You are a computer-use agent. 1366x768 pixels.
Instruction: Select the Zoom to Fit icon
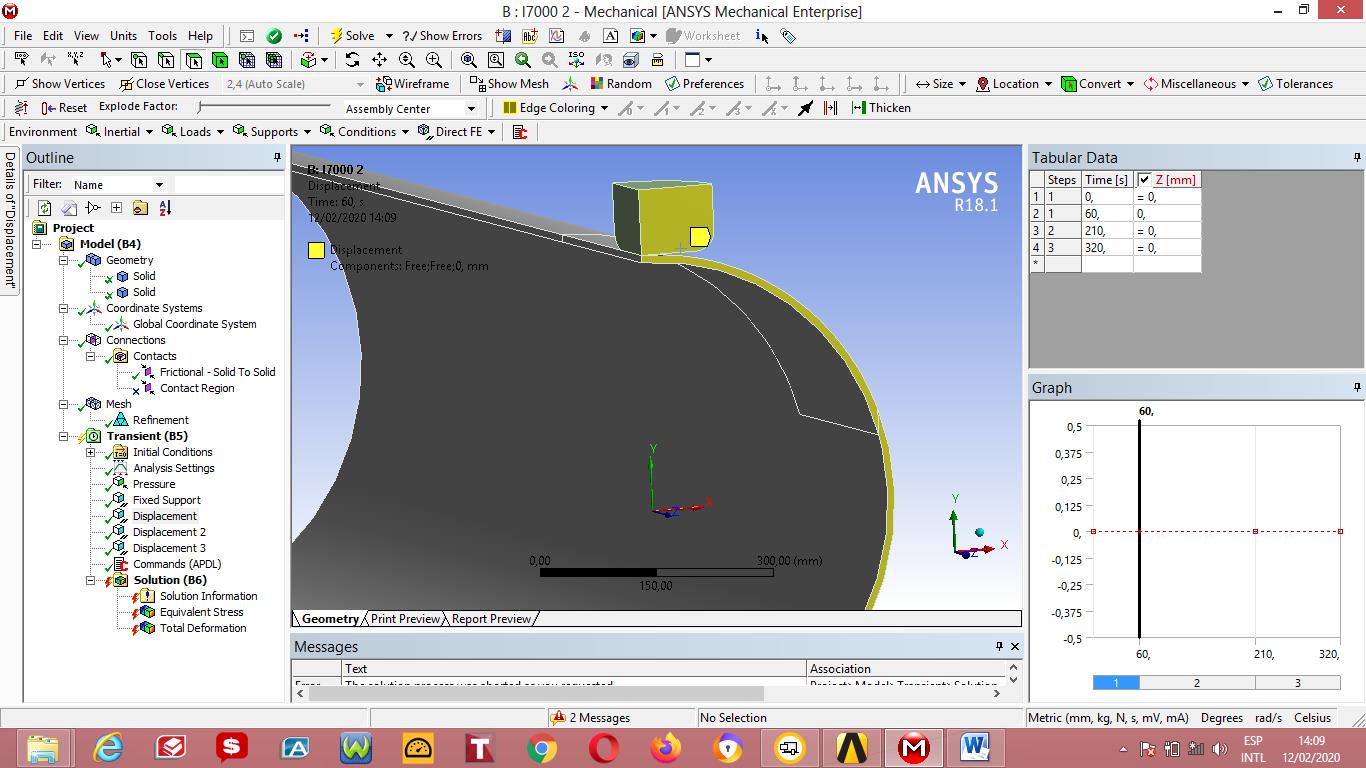(x=468, y=60)
